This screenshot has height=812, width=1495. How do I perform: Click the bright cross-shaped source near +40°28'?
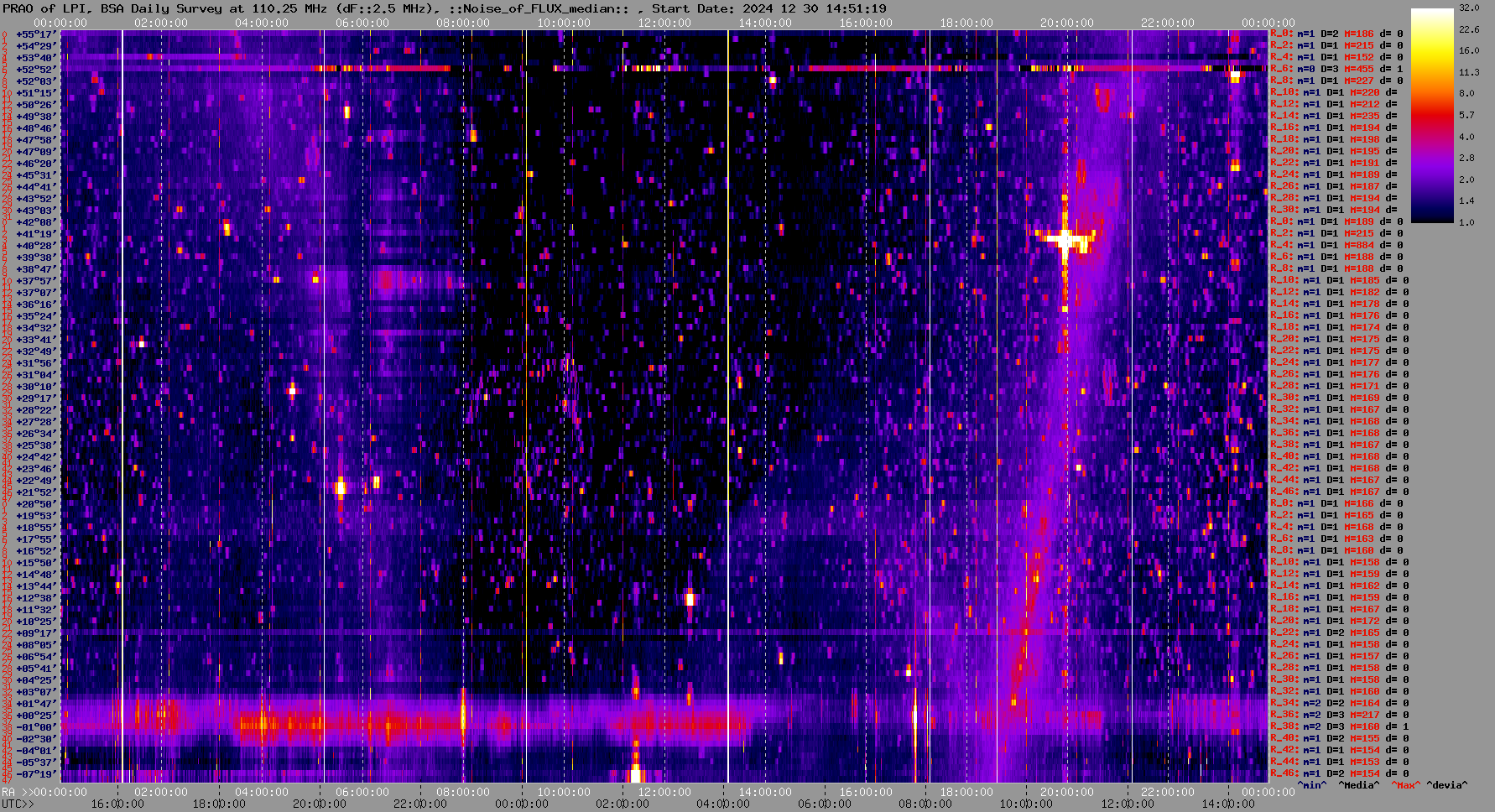pyautogui.click(x=1065, y=240)
